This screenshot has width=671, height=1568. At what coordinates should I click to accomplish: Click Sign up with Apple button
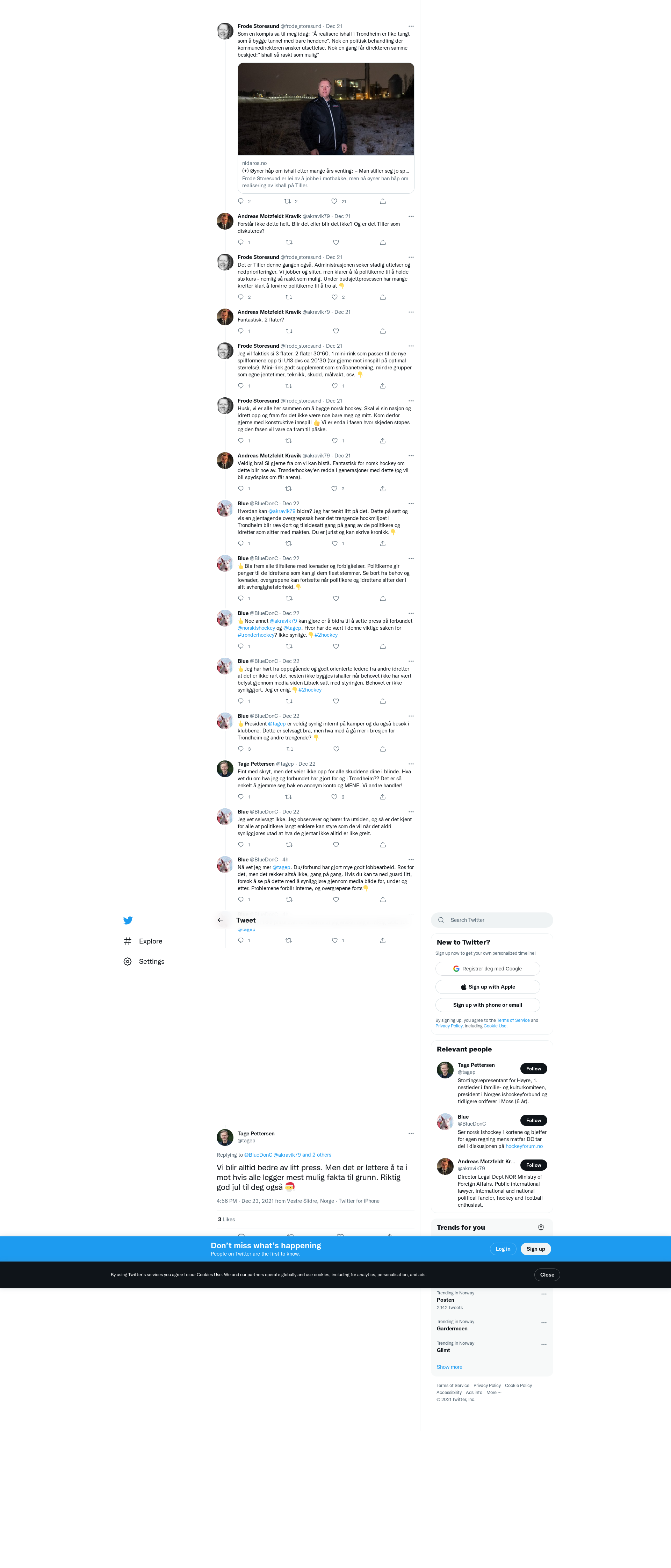488,987
